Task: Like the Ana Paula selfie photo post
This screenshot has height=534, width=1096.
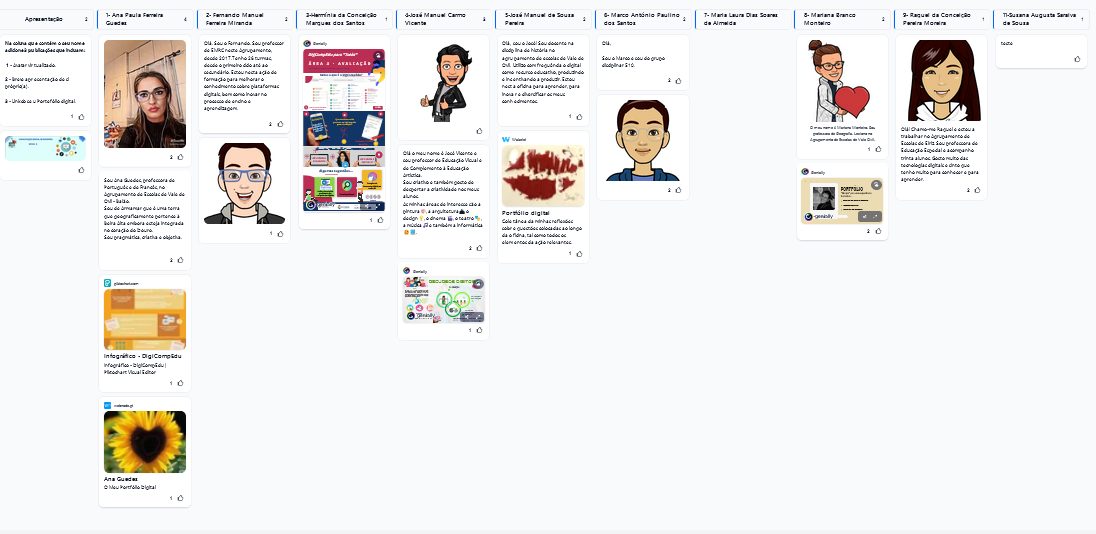Action: [181, 157]
